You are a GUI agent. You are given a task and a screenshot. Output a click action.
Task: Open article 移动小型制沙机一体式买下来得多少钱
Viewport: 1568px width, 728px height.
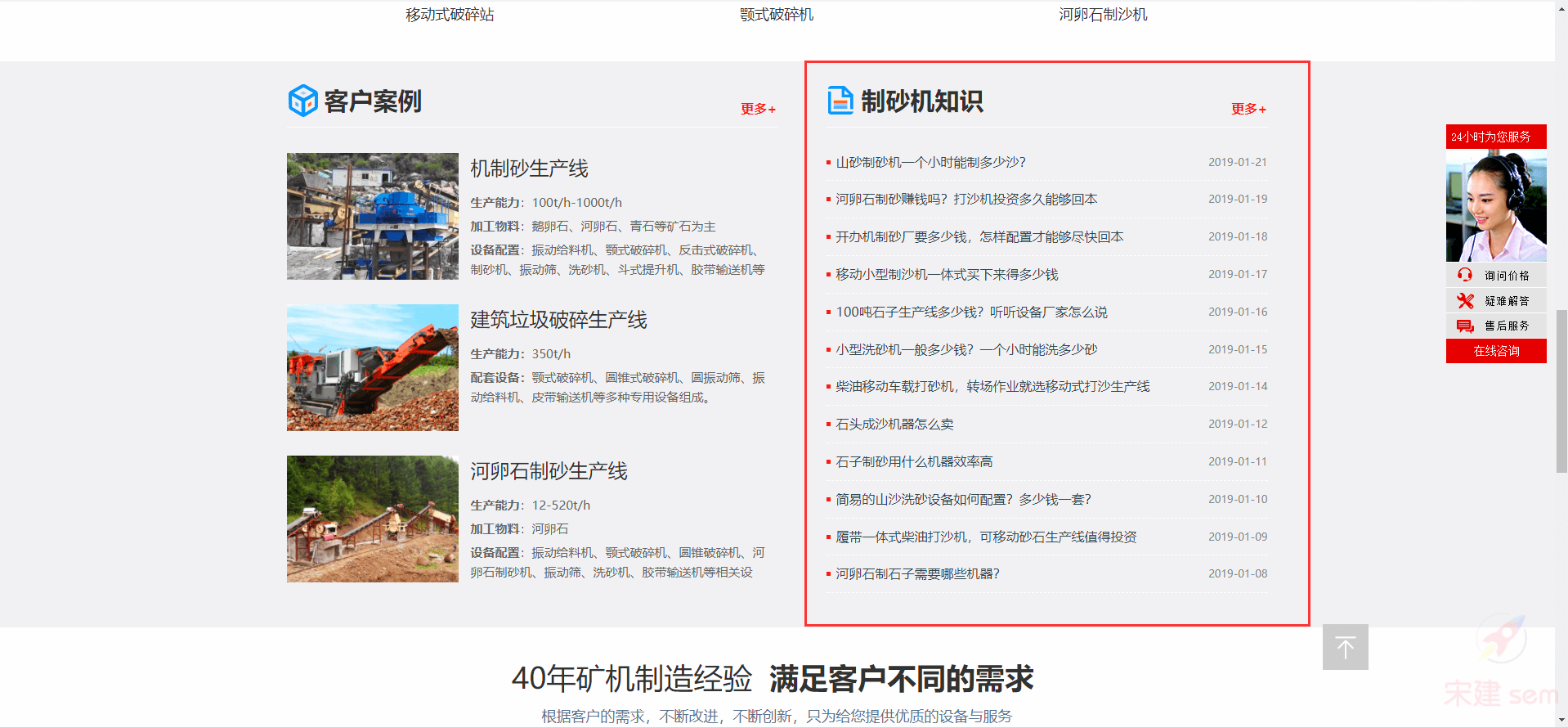pyautogui.click(x=947, y=274)
